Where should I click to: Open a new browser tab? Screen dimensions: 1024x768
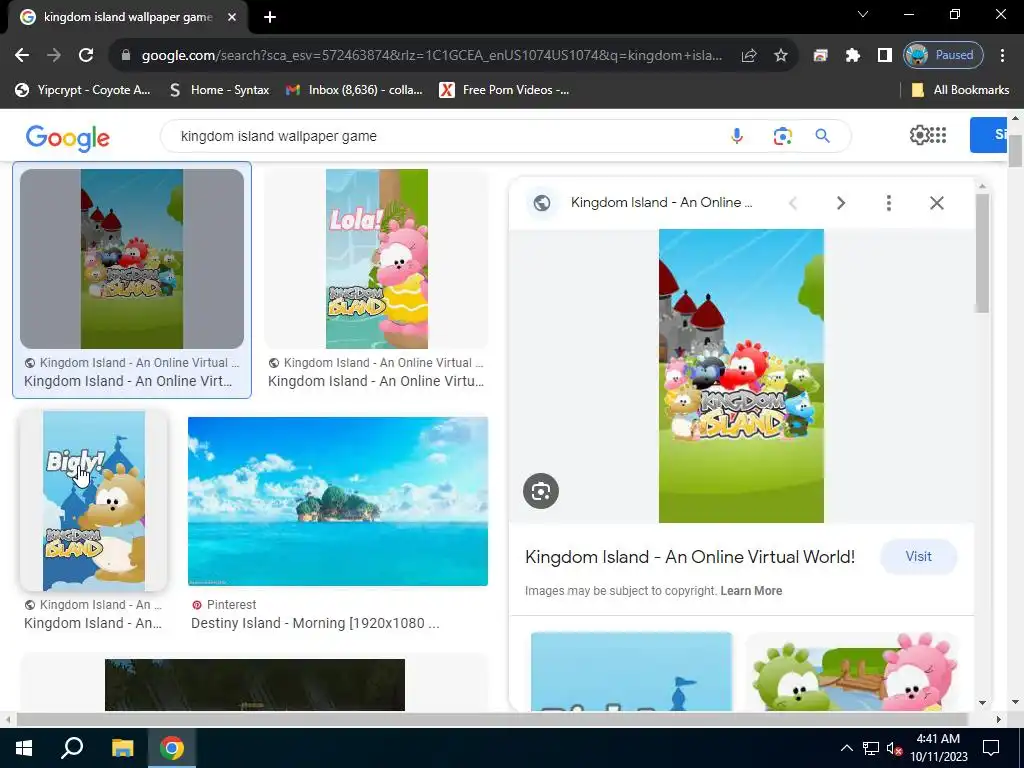270,18
